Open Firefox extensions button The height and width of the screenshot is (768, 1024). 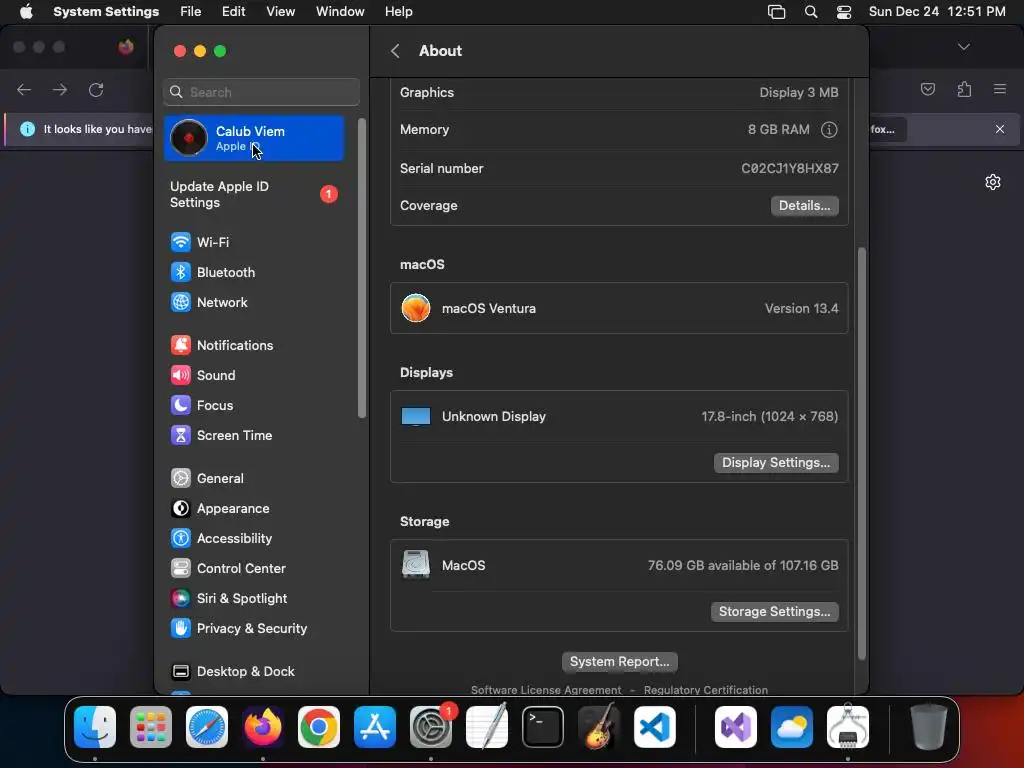tap(964, 89)
